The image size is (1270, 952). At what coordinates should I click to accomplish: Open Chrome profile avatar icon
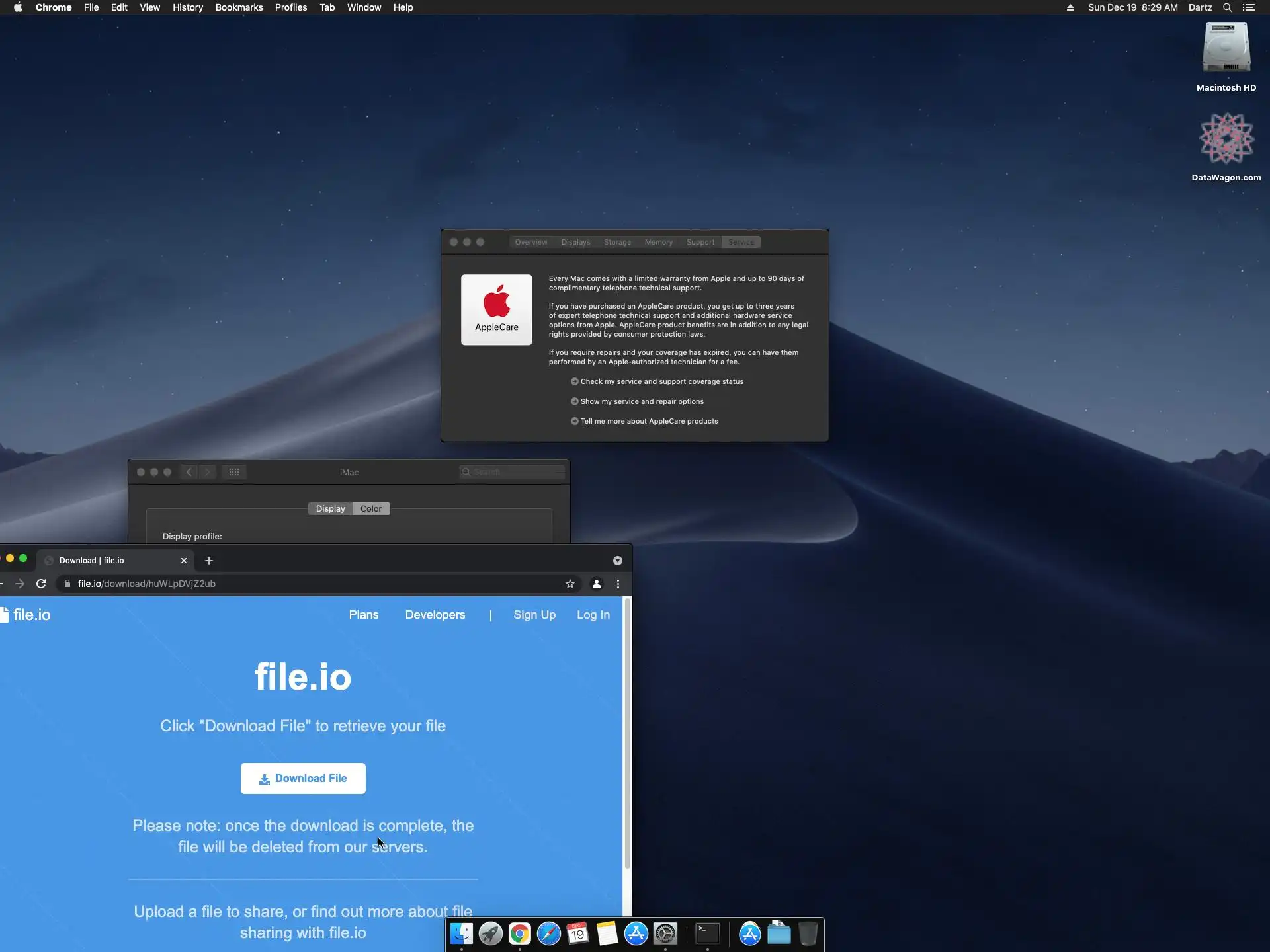click(596, 584)
